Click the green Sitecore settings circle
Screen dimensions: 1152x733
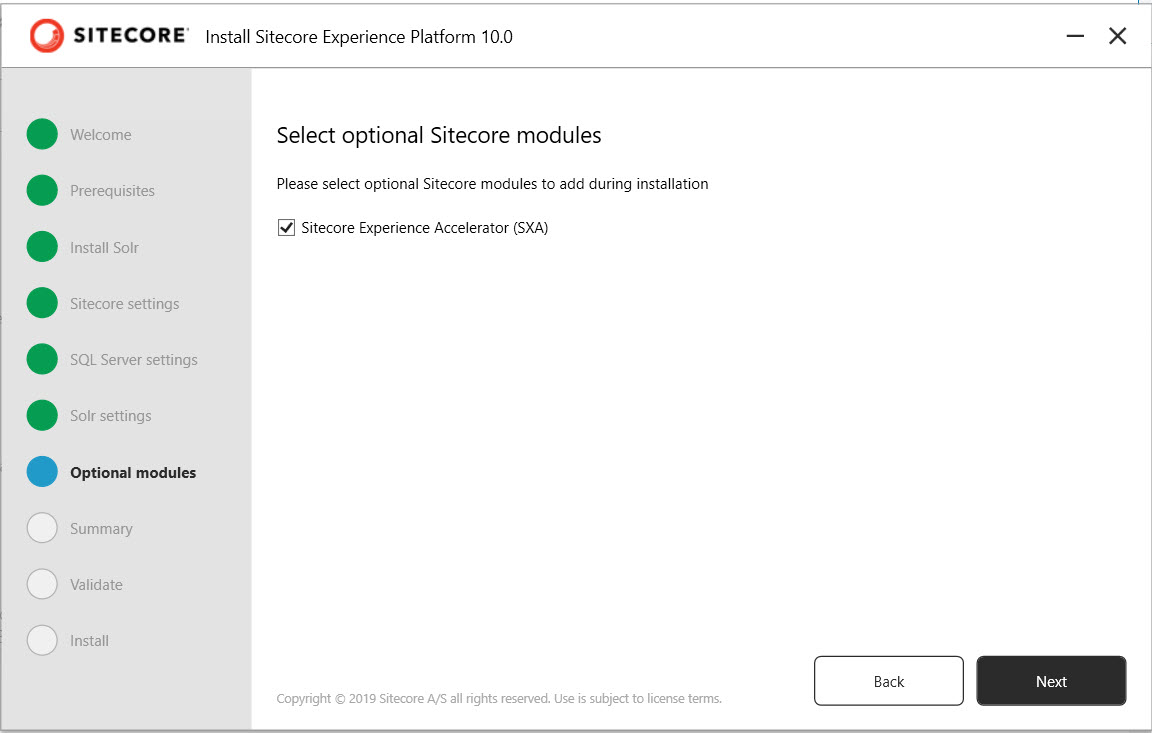point(42,303)
